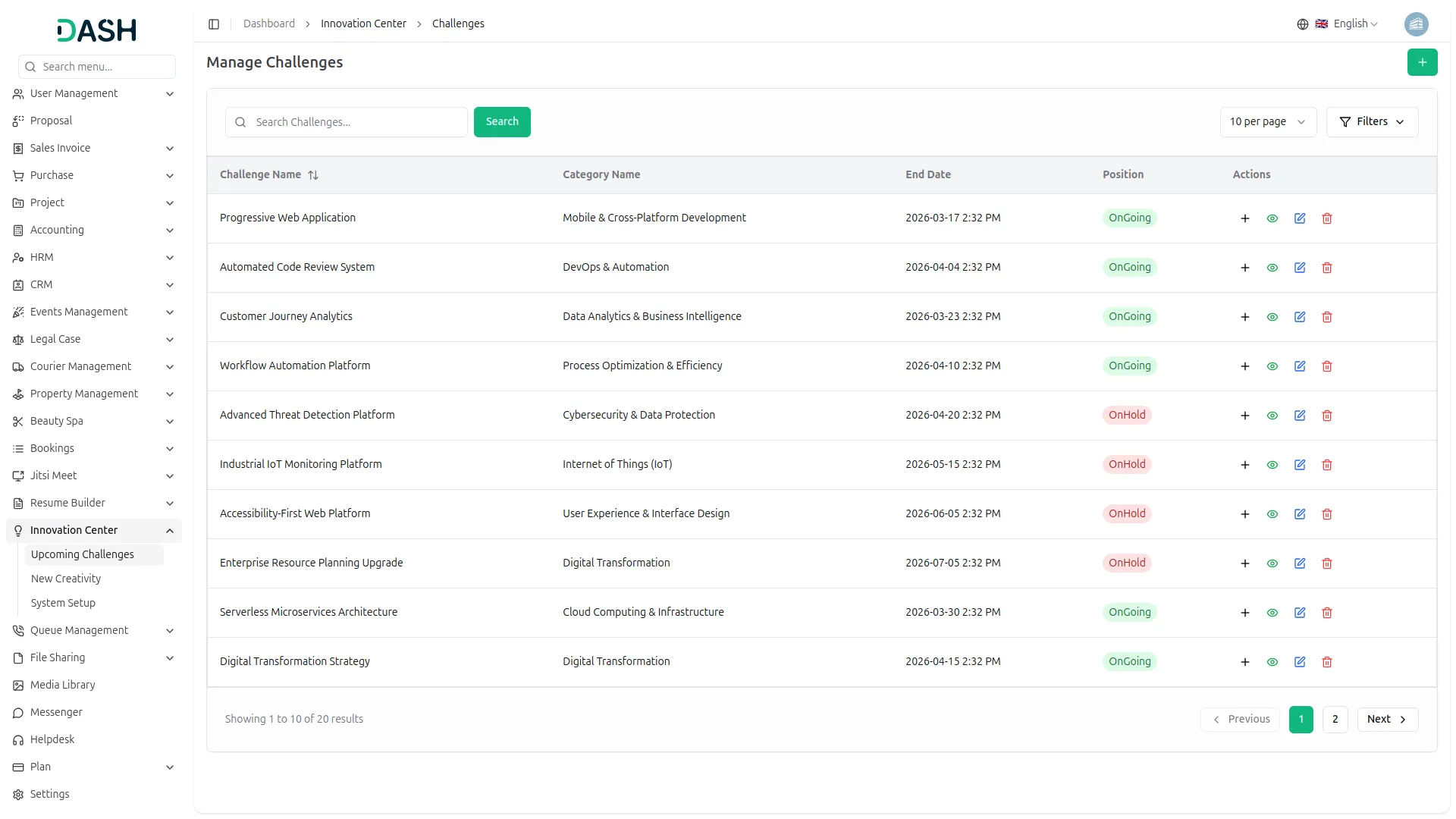Open the 10 per page dropdown

[x=1267, y=122]
